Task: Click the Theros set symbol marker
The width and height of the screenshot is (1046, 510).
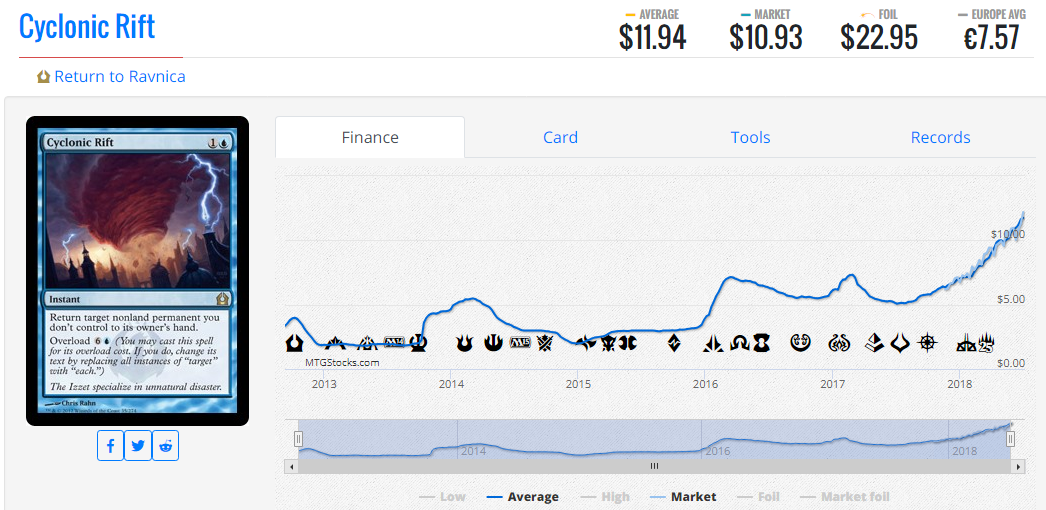Action: (x=418, y=343)
